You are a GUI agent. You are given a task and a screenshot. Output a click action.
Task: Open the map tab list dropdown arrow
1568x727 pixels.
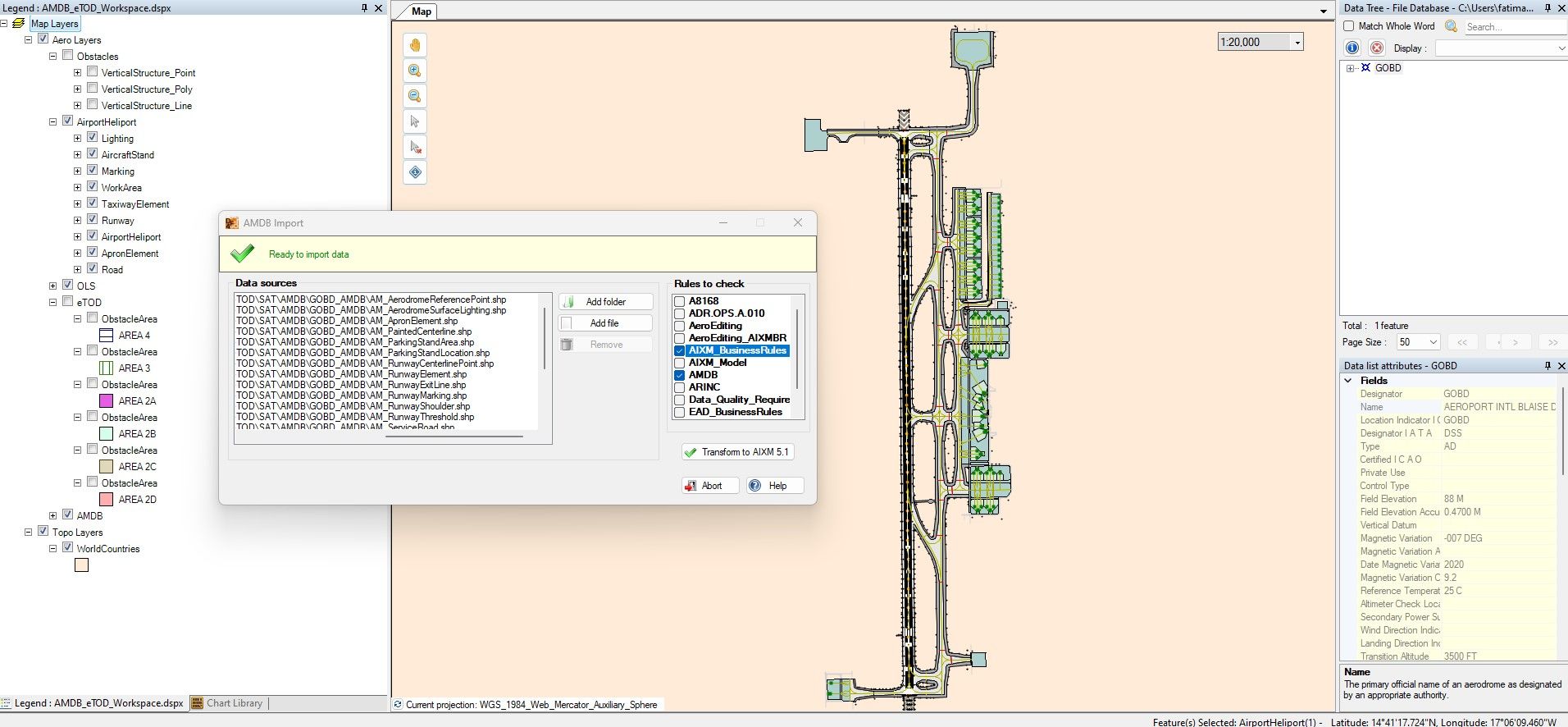[x=1324, y=11]
